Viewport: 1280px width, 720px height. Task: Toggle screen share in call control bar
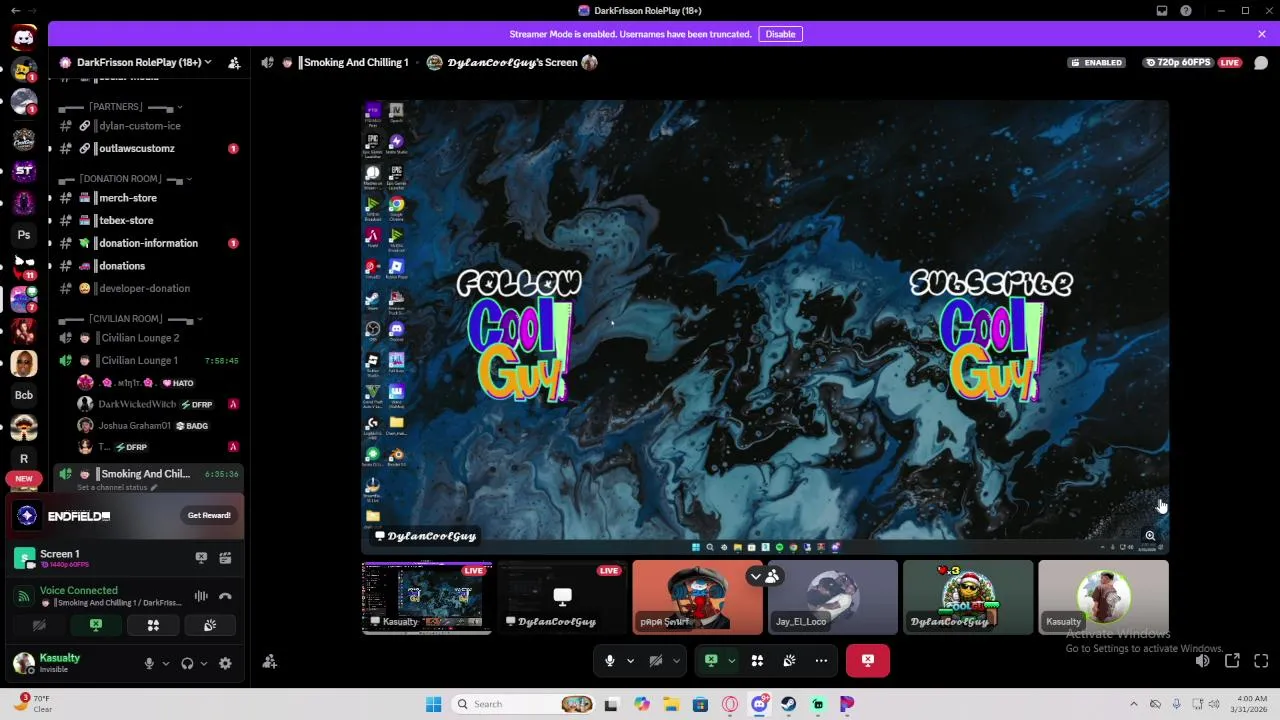[711, 660]
